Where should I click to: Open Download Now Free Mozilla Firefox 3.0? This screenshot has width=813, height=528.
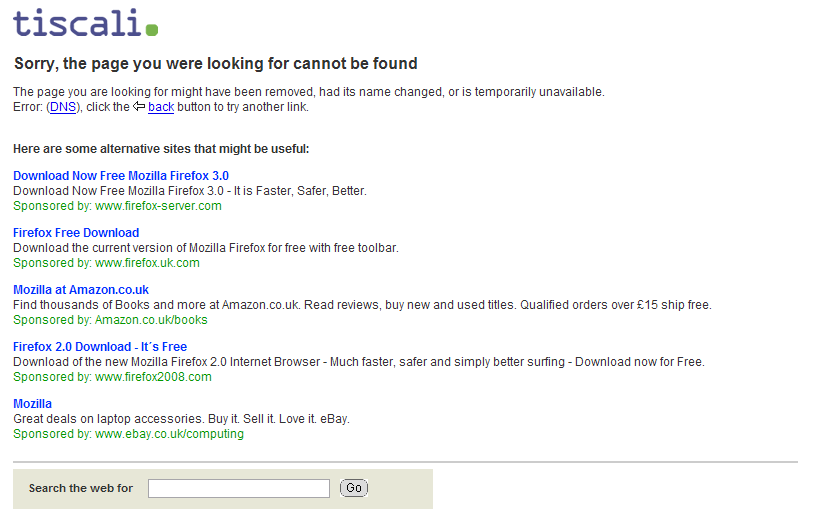pos(121,176)
